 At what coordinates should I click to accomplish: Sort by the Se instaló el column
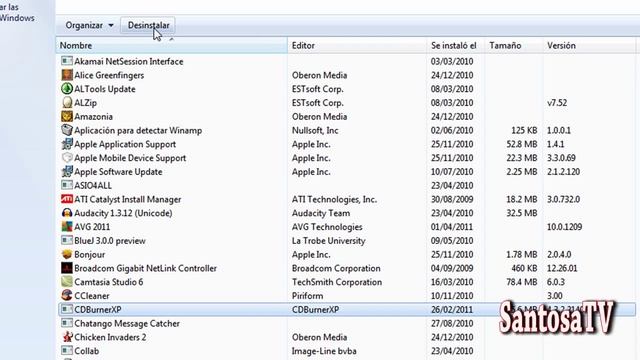pyautogui.click(x=456, y=45)
